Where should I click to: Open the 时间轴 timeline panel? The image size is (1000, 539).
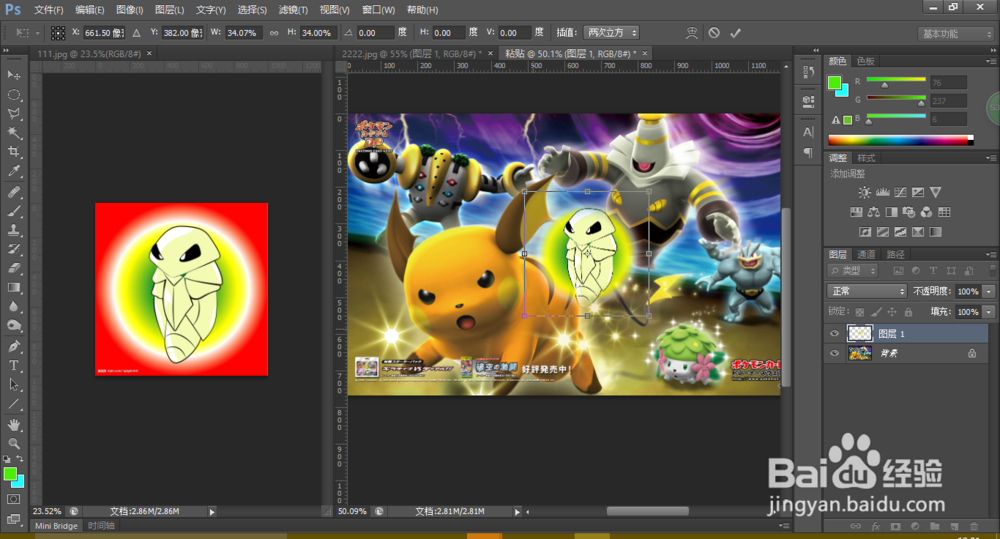pyautogui.click(x=101, y=526)
